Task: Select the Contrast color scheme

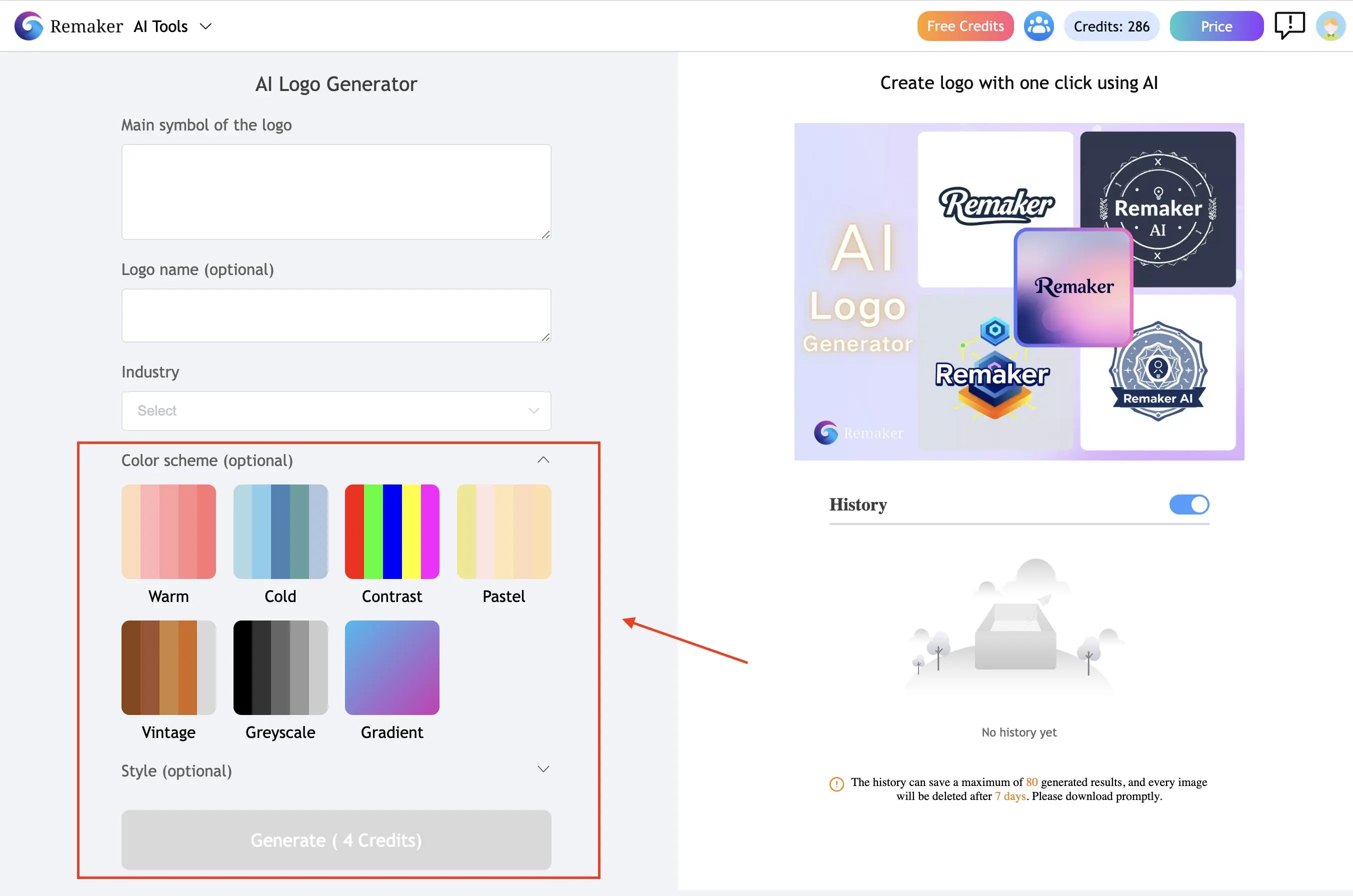Action: [392, 531]
